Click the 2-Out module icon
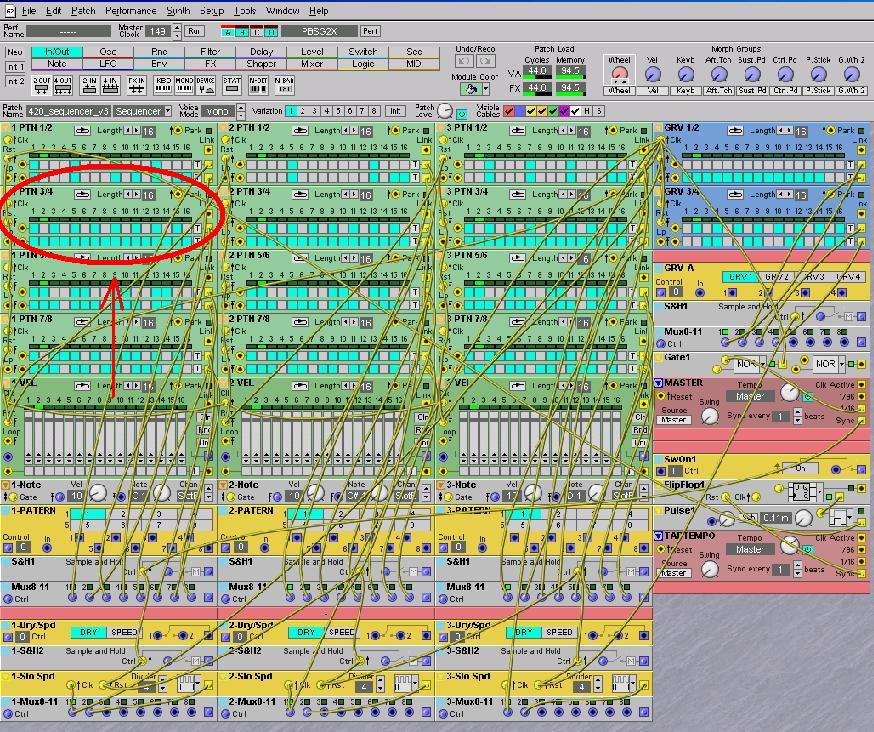 41,84
